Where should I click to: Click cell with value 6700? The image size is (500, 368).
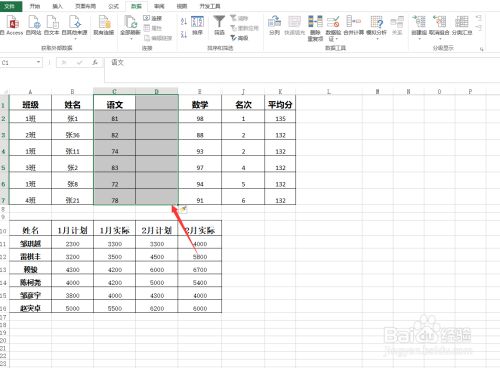[x=200, y=269]
